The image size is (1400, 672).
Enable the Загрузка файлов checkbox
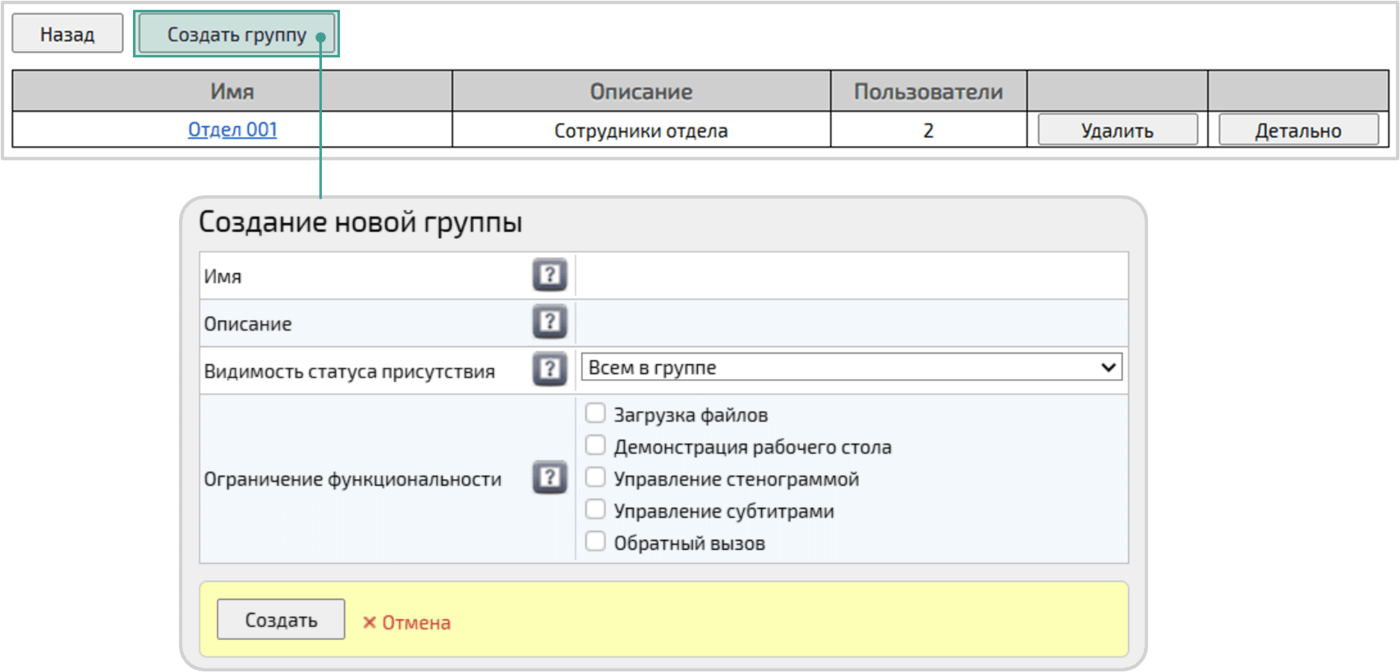[x=596, y=412]
